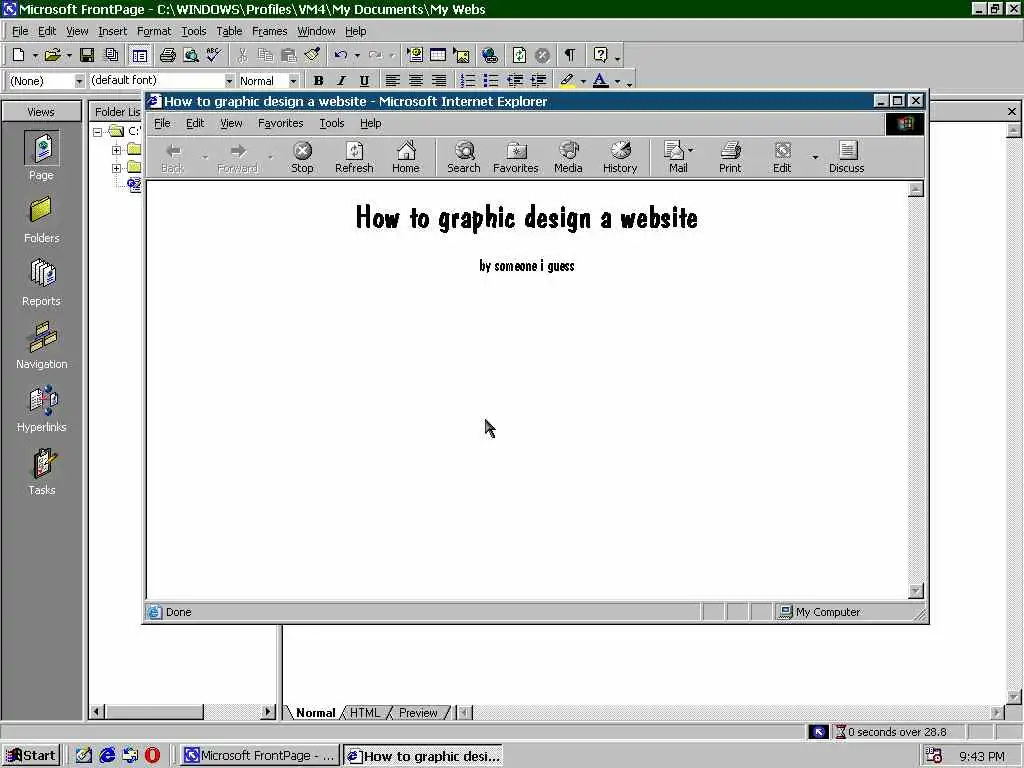Toggle Center alignment

[415, 80]
